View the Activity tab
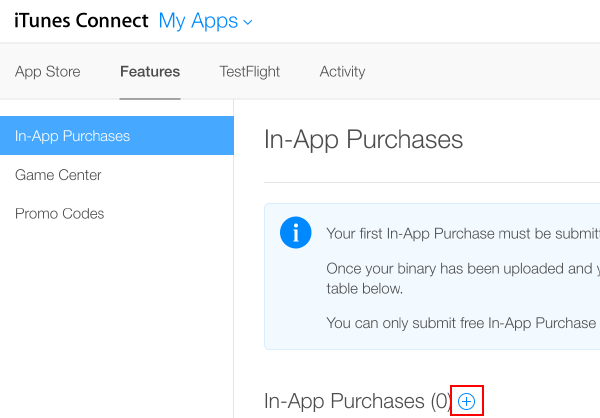This screenshot has height=418, width=600. click(342, 71)
